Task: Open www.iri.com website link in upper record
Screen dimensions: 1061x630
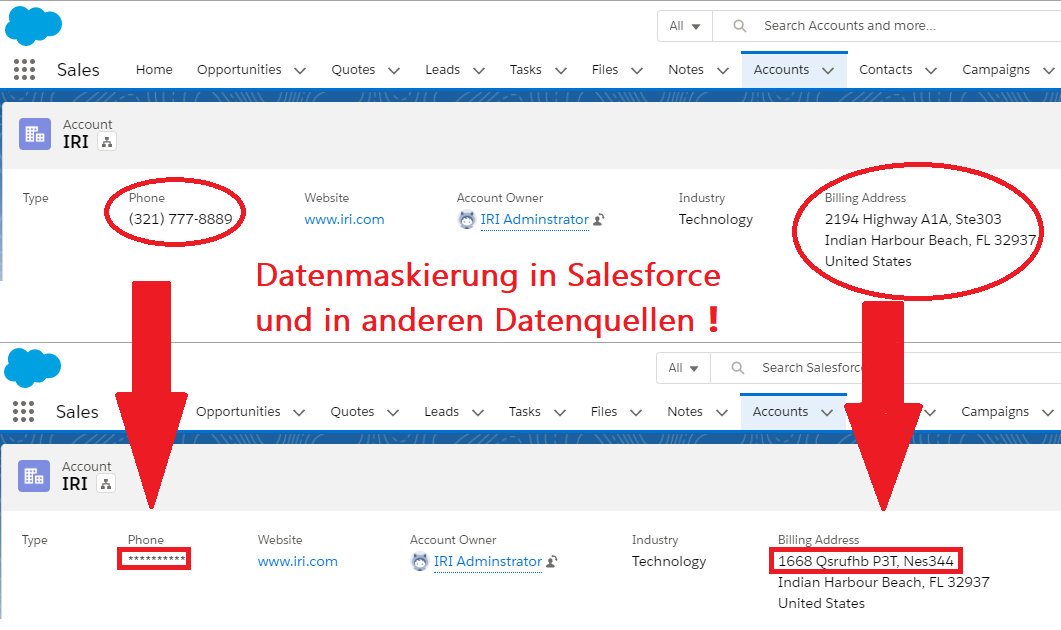Action: pyautogui.click(x=344, y=220)
